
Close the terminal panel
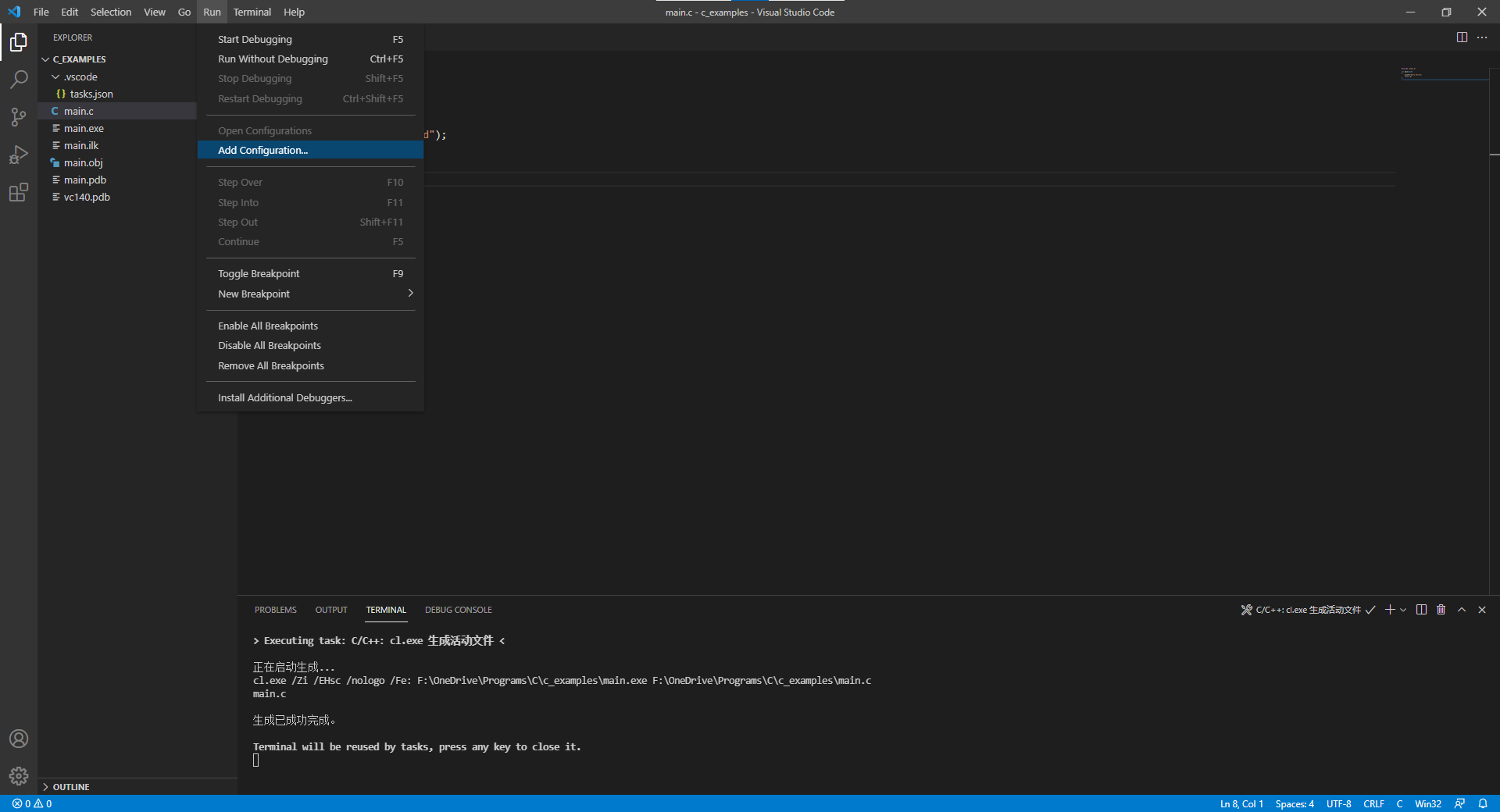[x=1482, y=610]
